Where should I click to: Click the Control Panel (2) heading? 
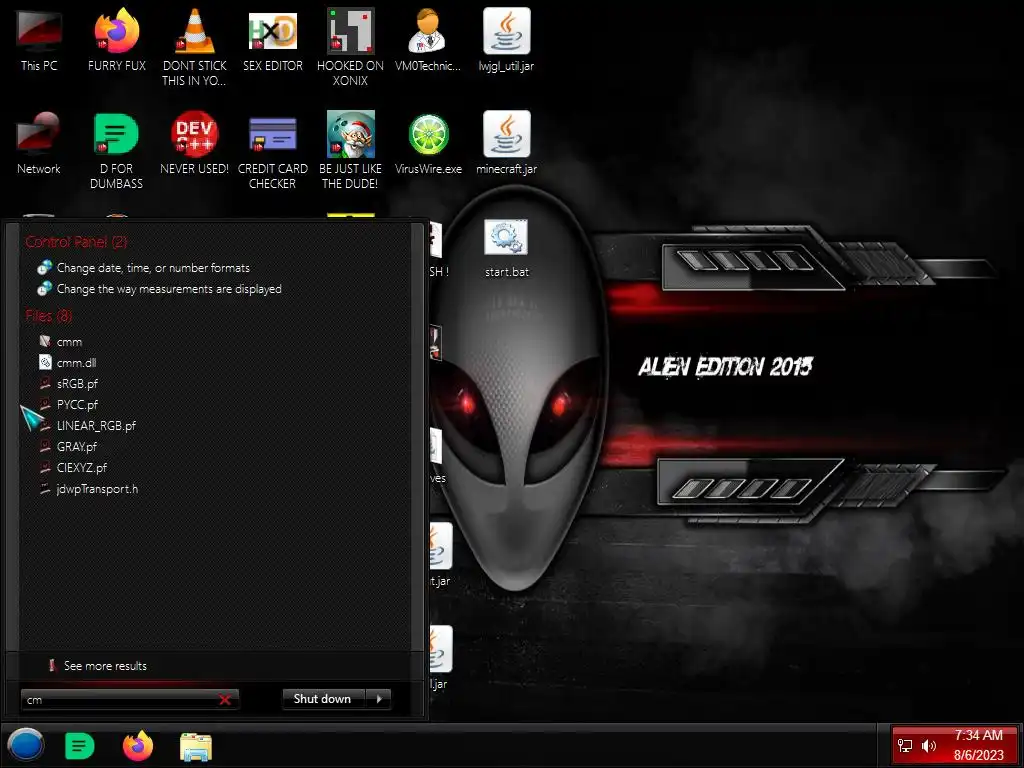[x=76, y=242]
